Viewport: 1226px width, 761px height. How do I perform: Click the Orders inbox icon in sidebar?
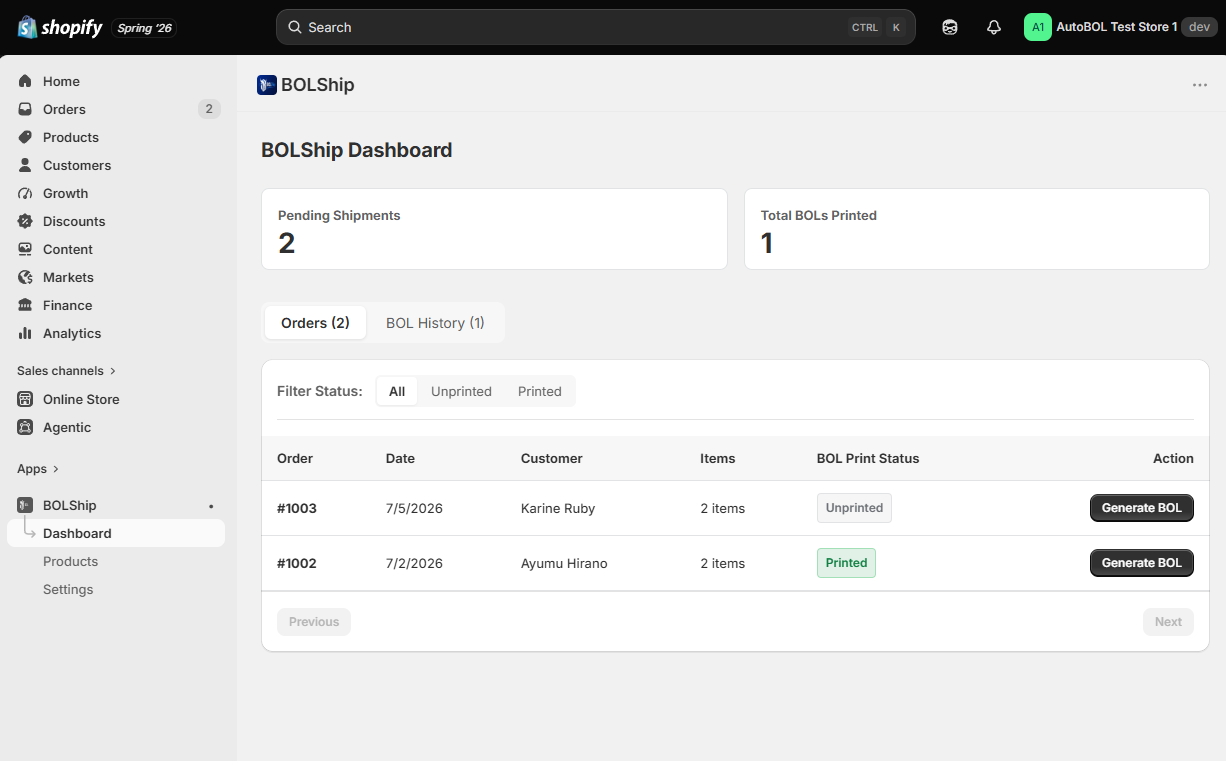pos(25,109)
